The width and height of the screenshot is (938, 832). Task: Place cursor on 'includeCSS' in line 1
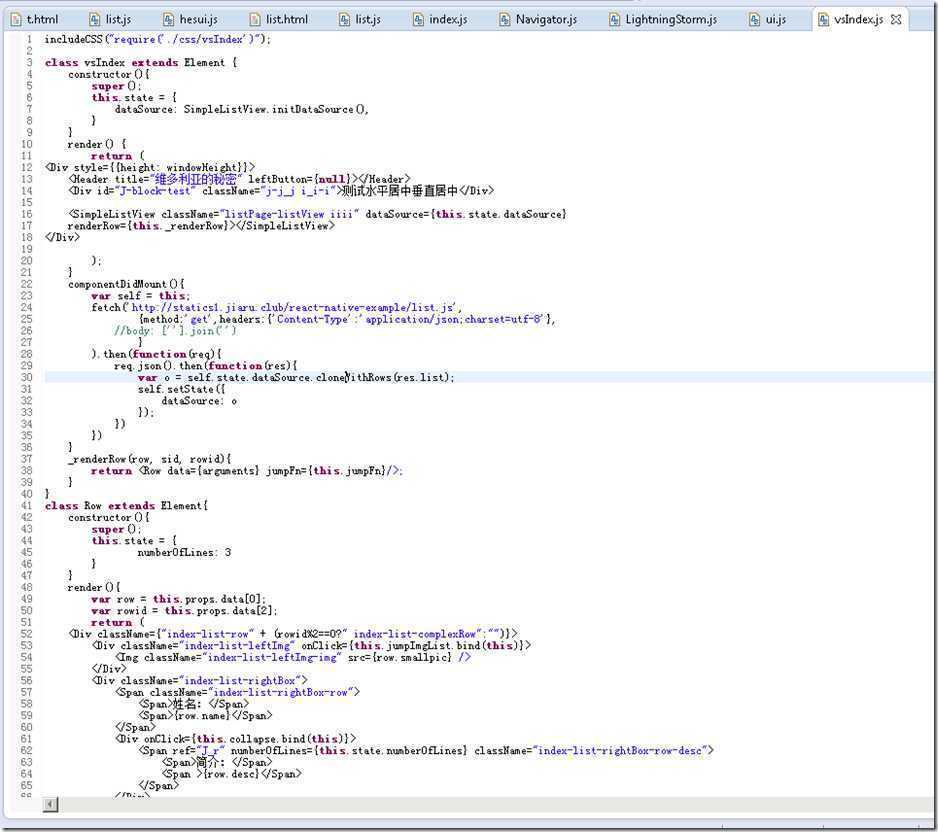coord(74,39)
